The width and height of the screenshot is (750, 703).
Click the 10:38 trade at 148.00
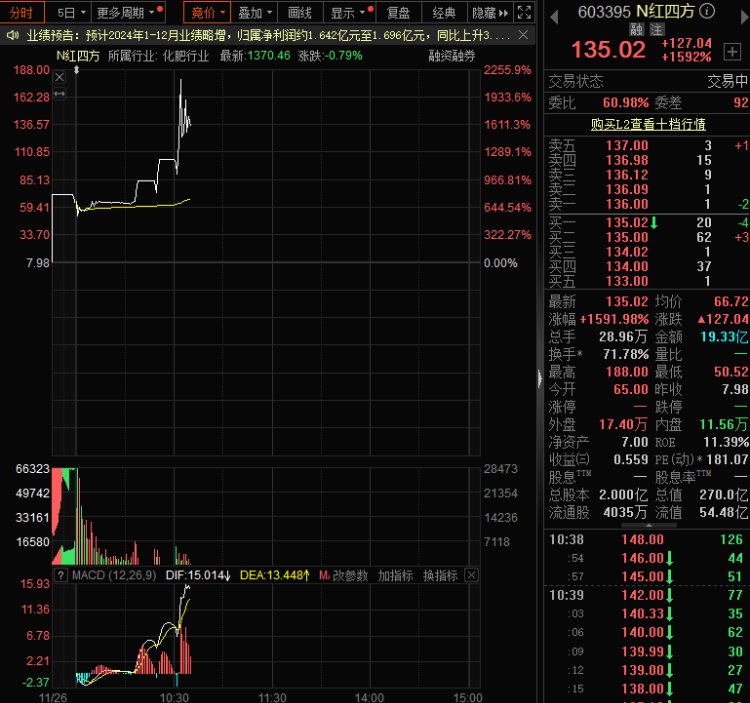tap(642, 540)
